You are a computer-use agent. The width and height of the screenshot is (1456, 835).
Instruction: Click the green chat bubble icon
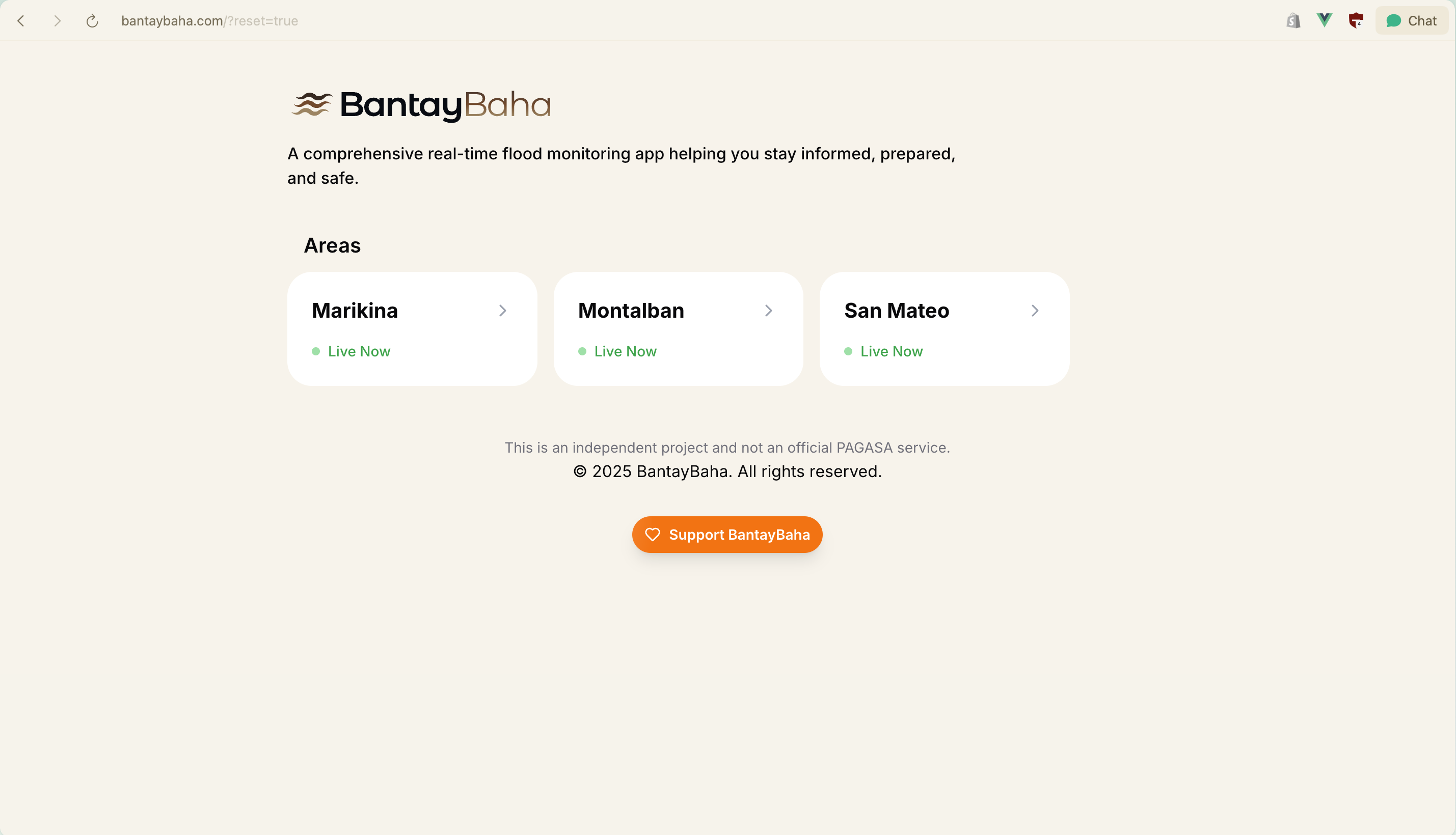(x=1392, y=20)
